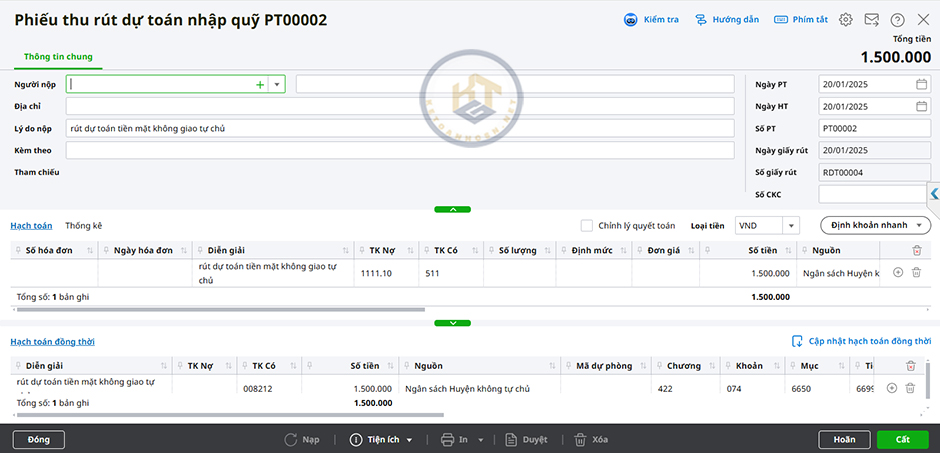Enable Chỉnh lý quyết toán checkbox

pos(587,226)
